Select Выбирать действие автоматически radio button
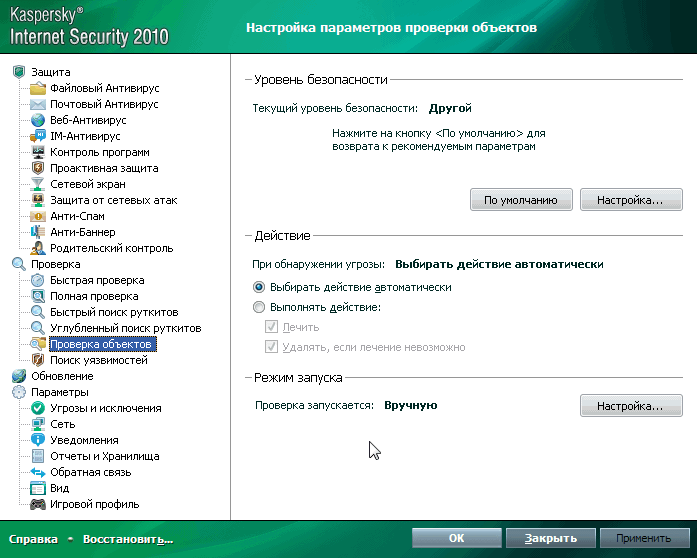697x558 pixels. pyautogui.click(x=259, y=287)
